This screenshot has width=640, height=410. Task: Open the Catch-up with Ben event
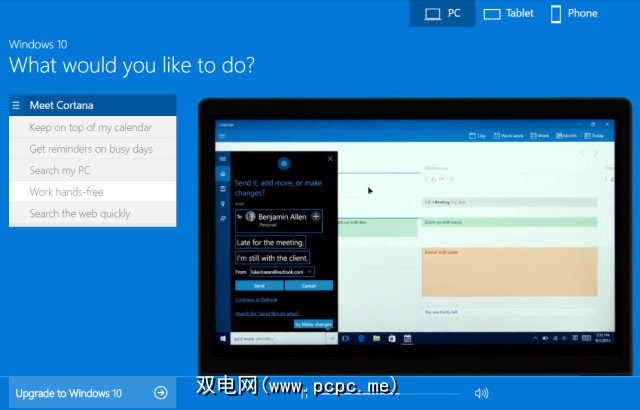[x=378, y=228]
